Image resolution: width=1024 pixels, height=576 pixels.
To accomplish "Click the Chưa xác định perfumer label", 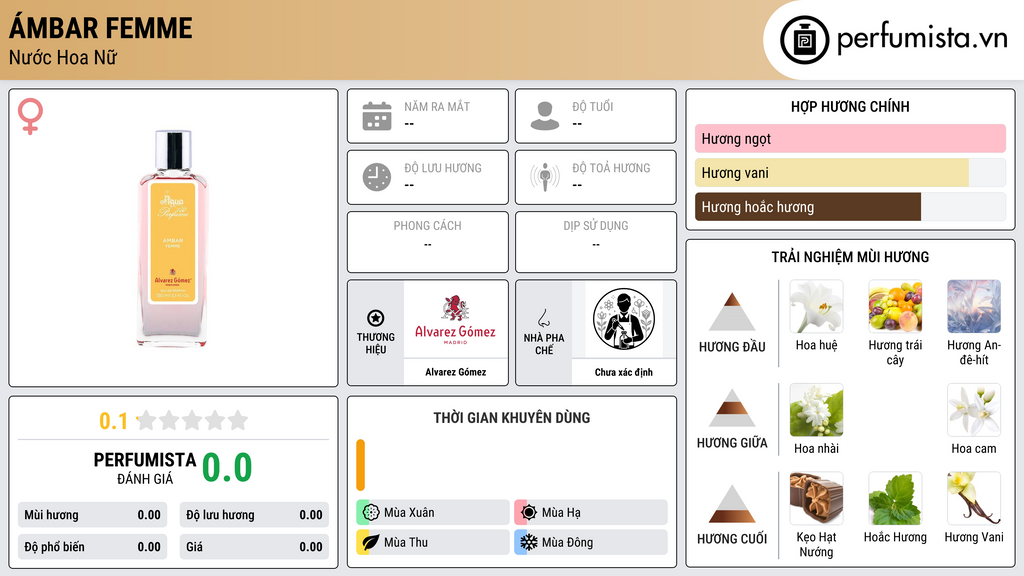I will (x=624, y=372).
